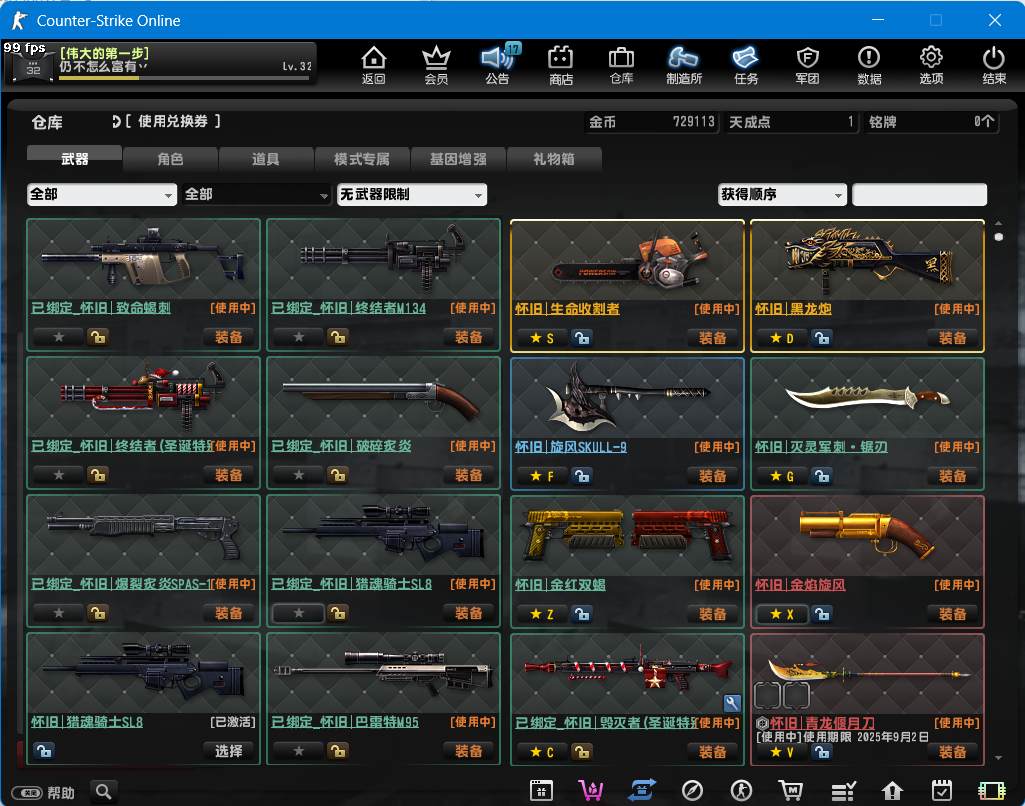Switch to the 礼物箱 tab

(554, 159)
